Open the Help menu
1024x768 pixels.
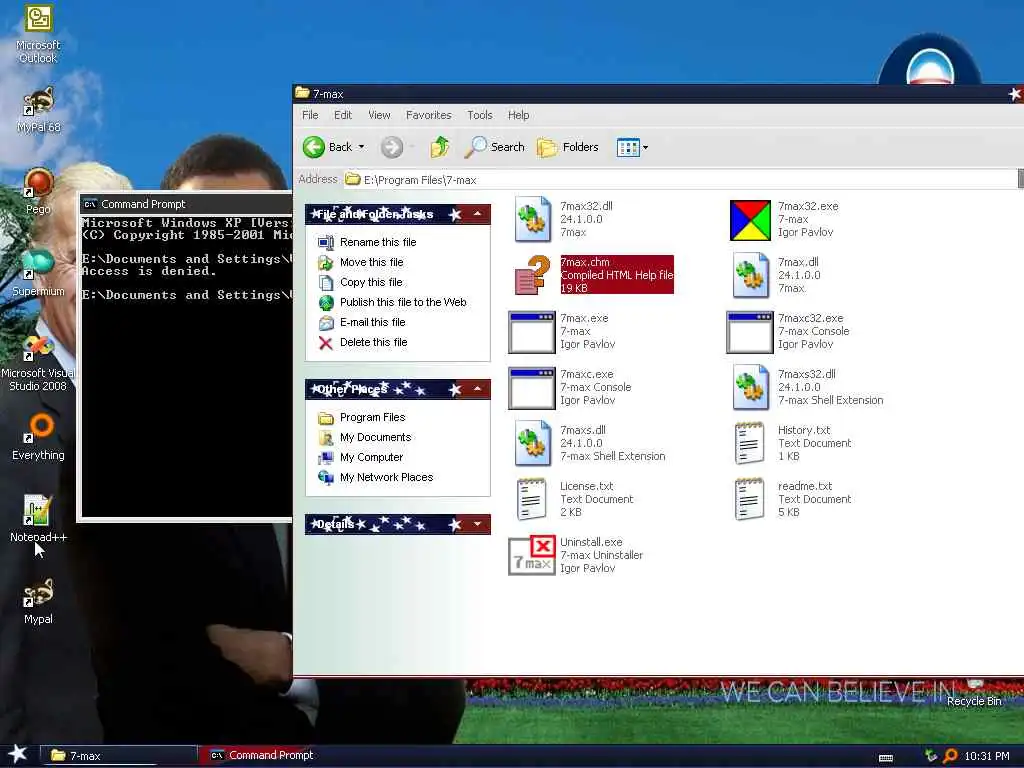[x=519, y=115]
